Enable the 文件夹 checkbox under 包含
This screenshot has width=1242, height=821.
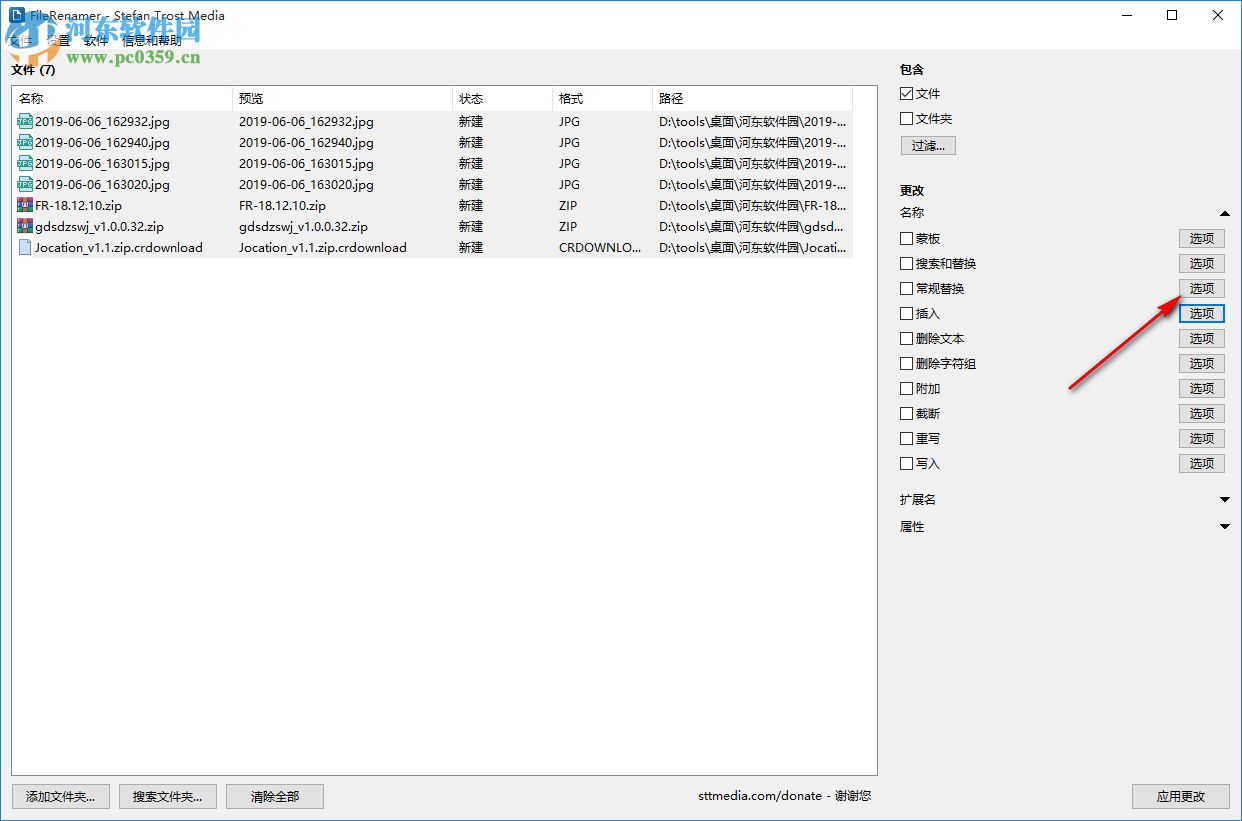905,118
